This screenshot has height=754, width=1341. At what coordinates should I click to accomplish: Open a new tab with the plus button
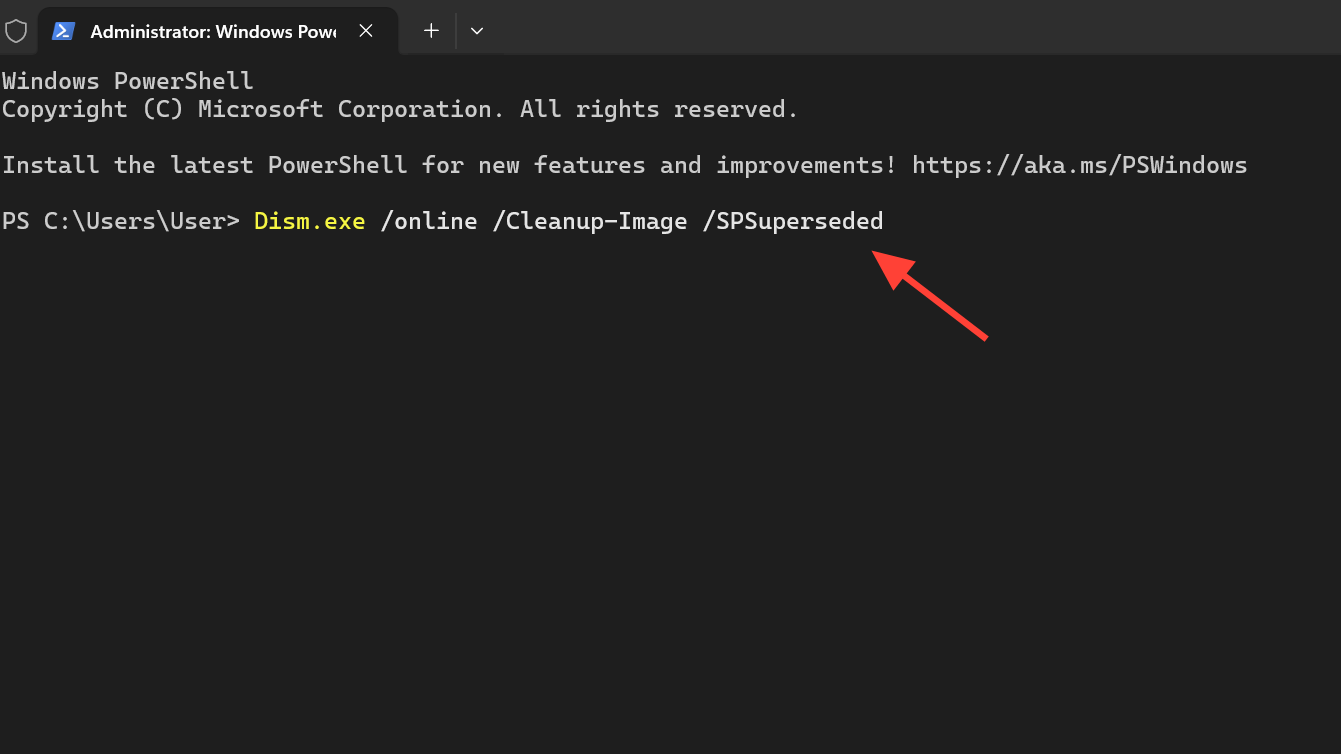click(431, 31)
